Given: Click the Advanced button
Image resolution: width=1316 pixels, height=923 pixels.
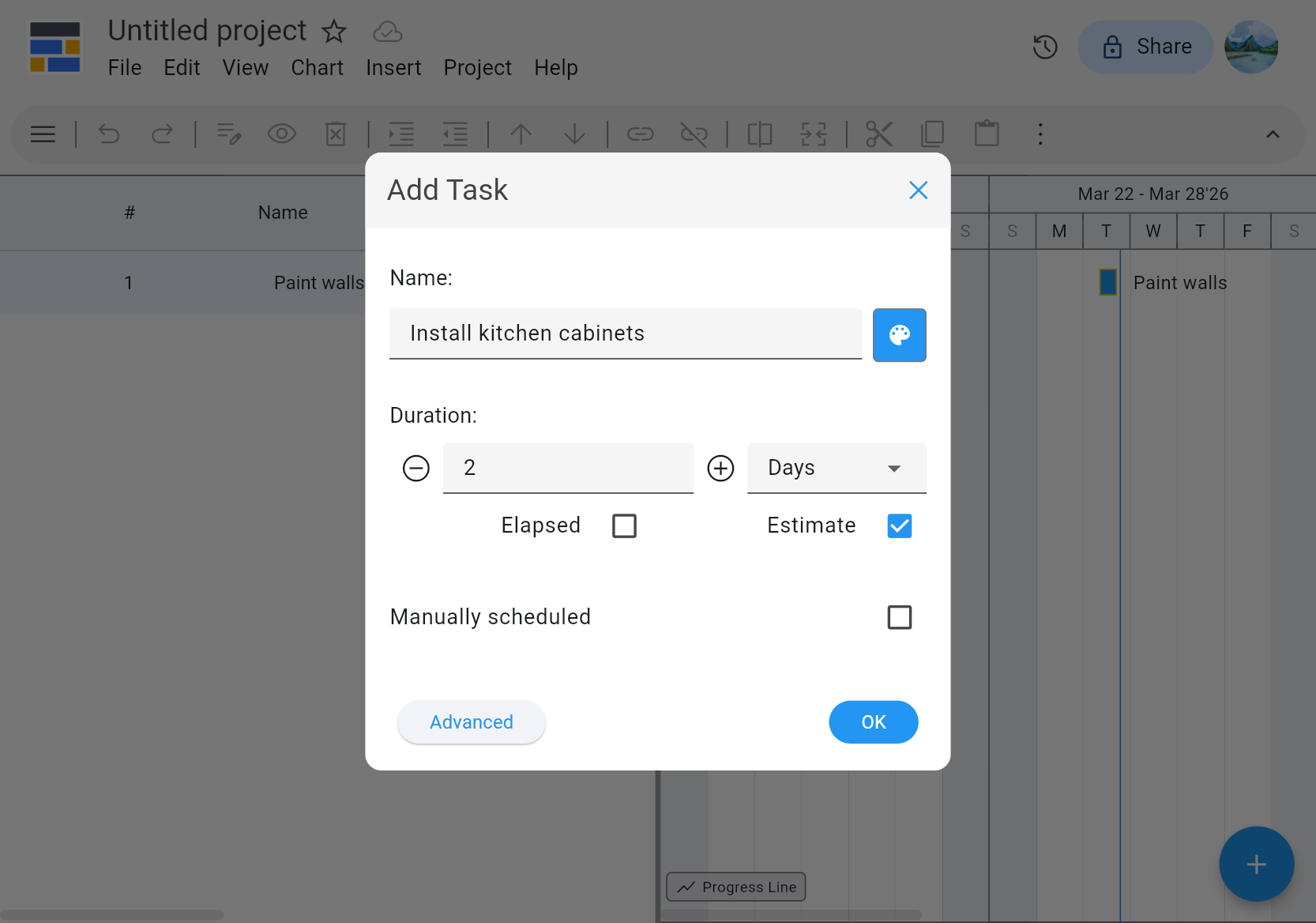Looking at the screenshot, I should pos(471,721).
